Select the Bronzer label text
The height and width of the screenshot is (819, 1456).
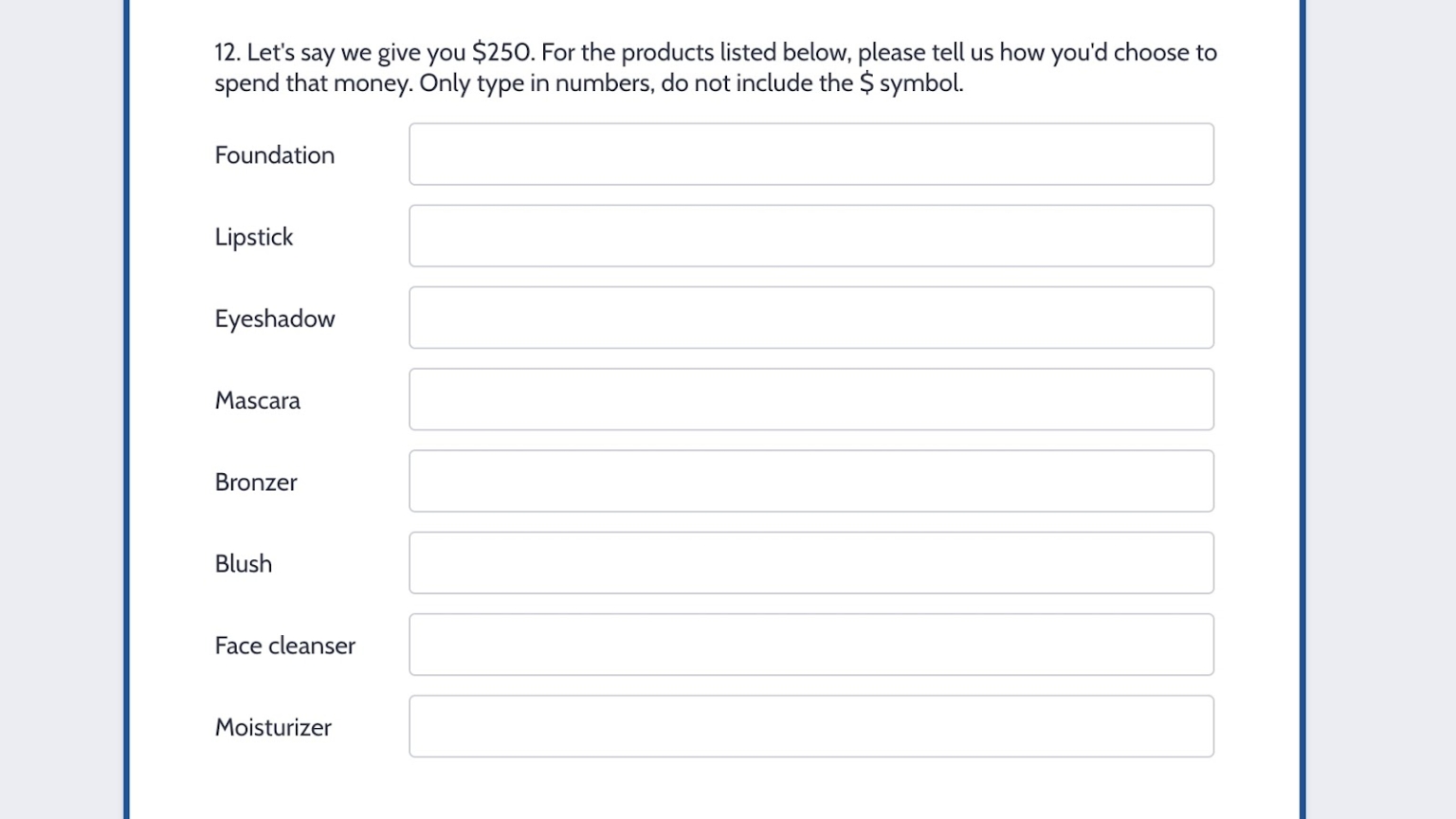point(255,482)
